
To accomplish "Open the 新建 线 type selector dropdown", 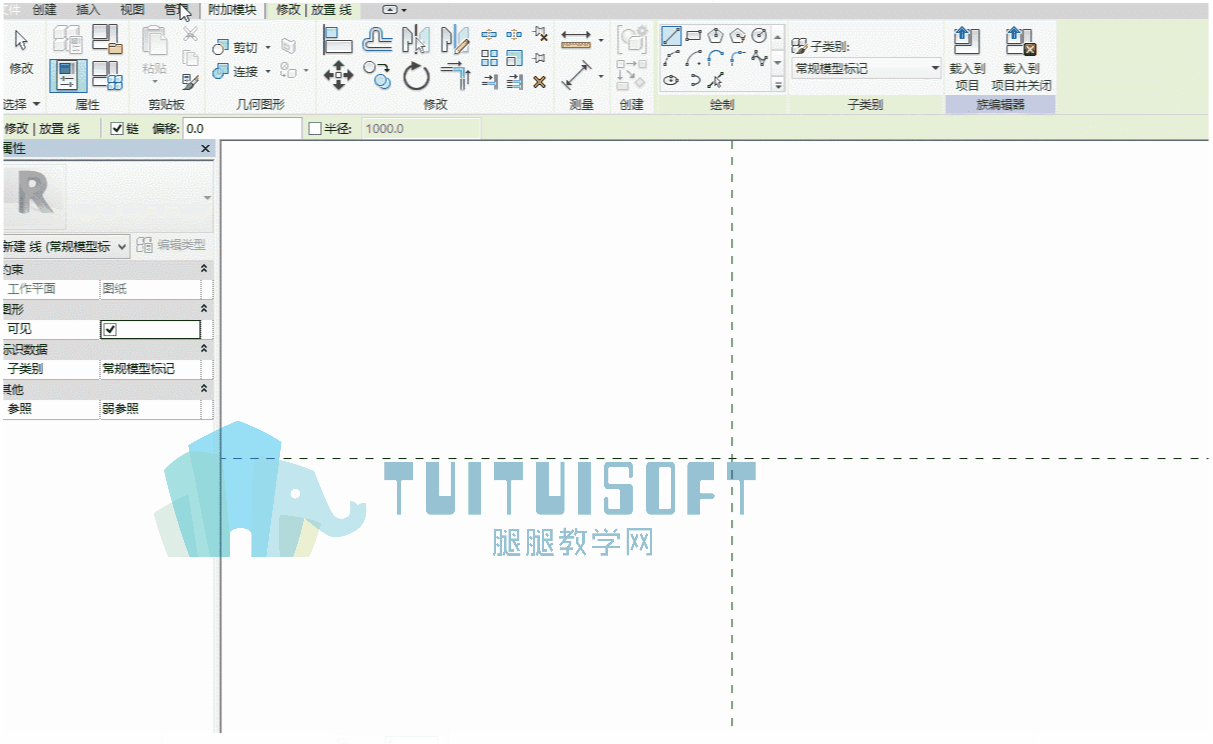I will click(x=65, y=246).
